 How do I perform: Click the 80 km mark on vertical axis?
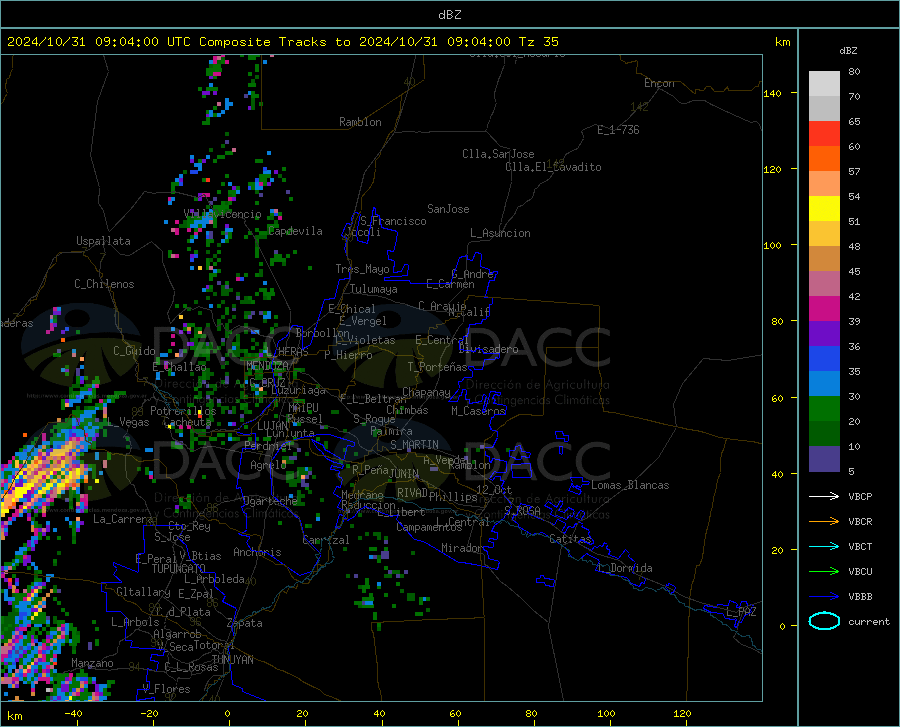777,321
